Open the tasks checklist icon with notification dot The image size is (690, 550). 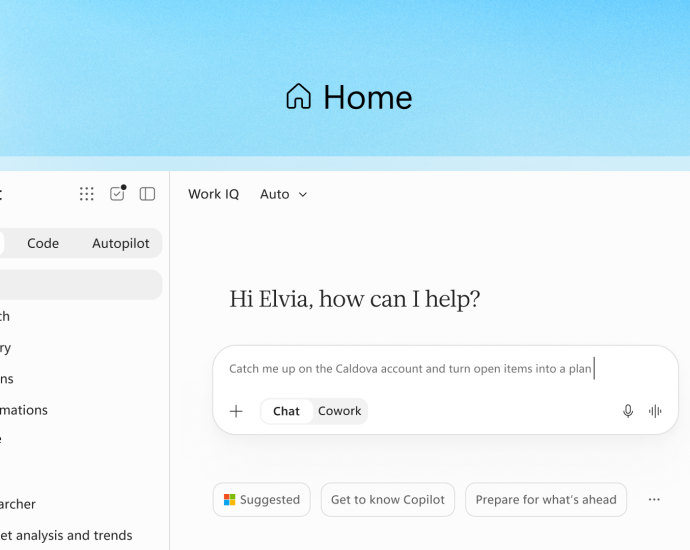117,193
